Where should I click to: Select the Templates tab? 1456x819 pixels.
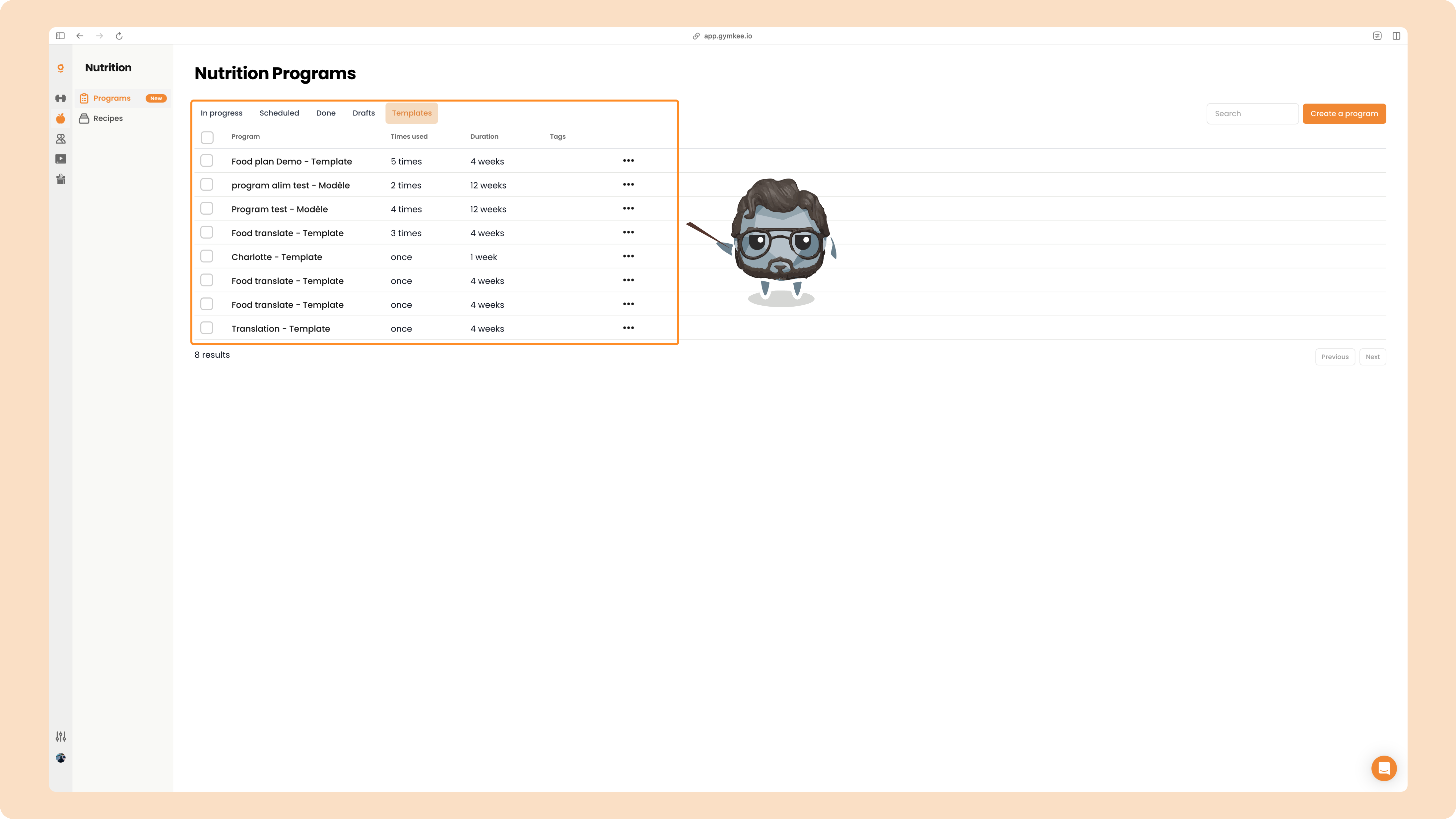point(412,113)
